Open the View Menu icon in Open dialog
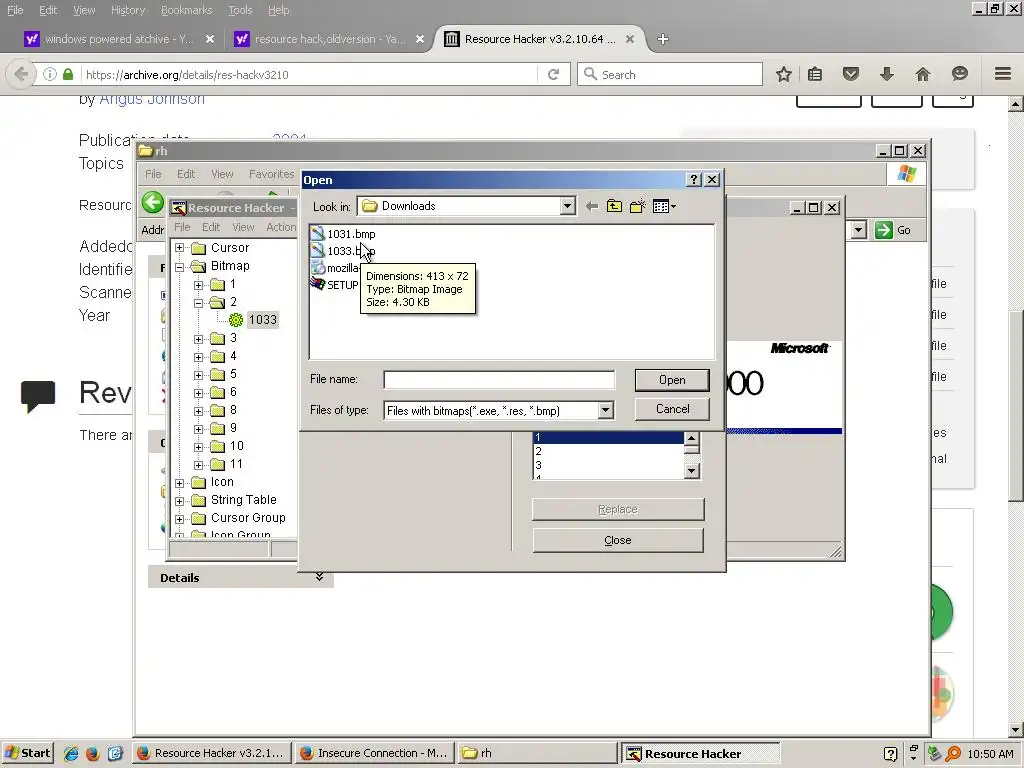1024x768 pixels. [x=664, y=206]
